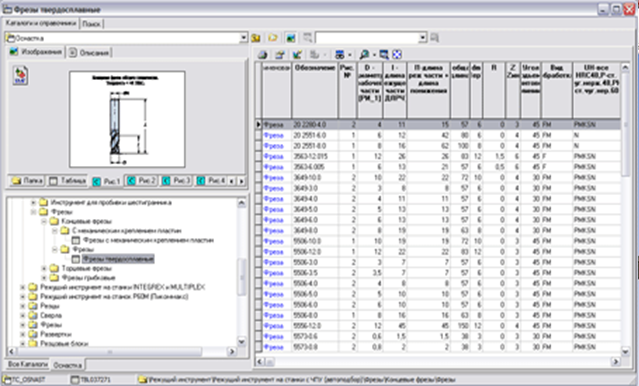Expand the Фрезы грибковые node

[44, 278]
